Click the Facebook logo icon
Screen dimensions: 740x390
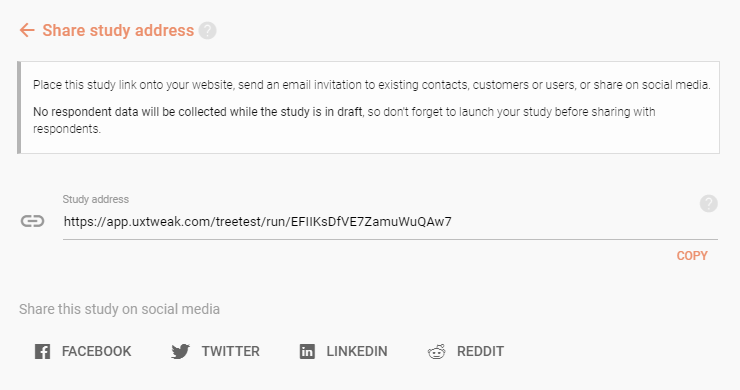coord(42,351)
